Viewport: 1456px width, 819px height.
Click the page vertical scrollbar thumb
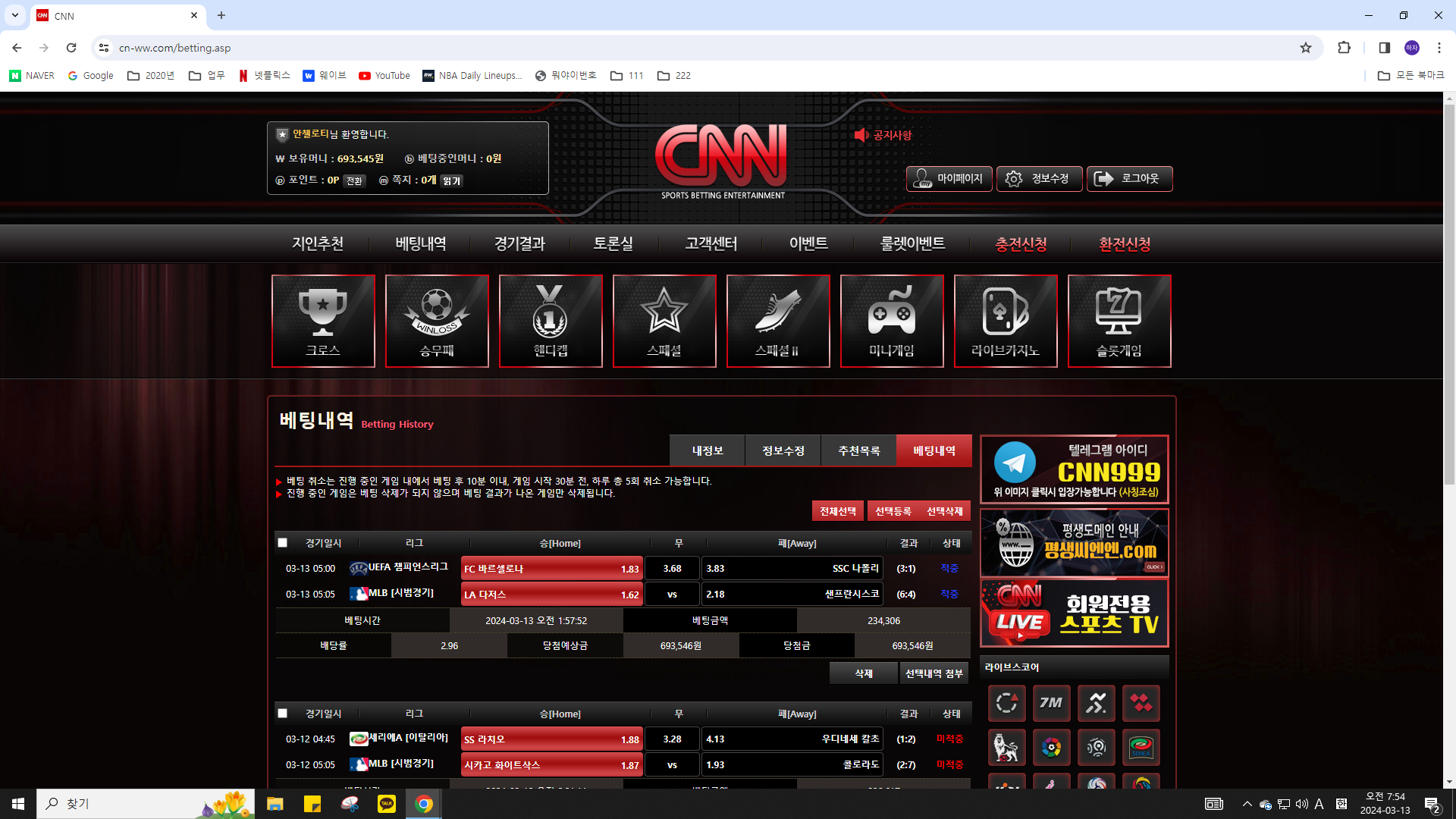pos(1449,294)
